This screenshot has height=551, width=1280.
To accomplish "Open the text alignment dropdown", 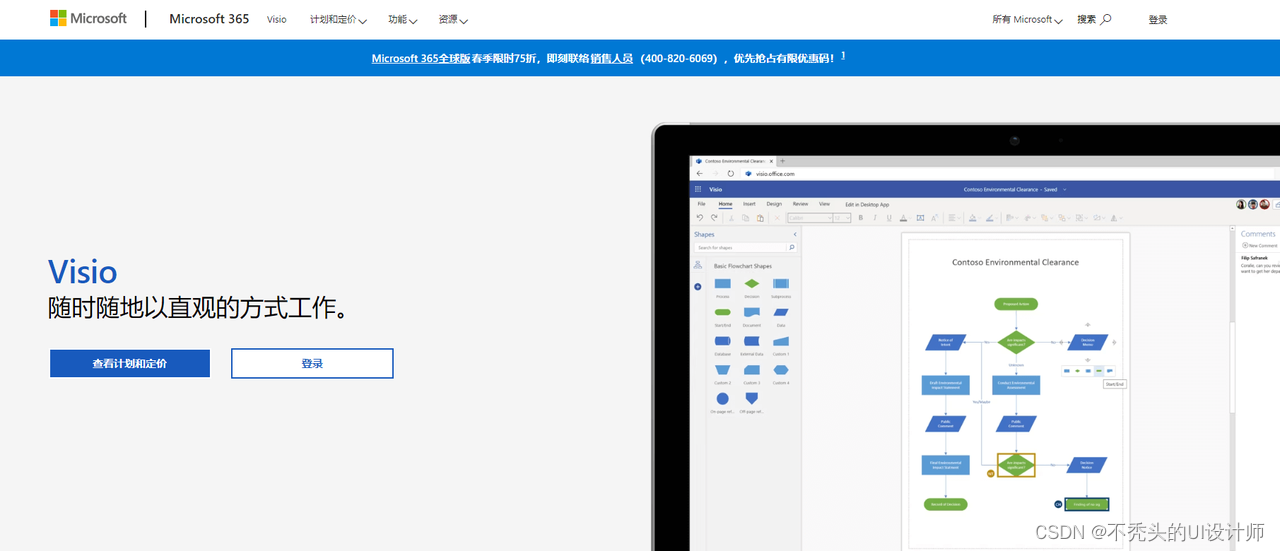I will click(x=953, y=218).
